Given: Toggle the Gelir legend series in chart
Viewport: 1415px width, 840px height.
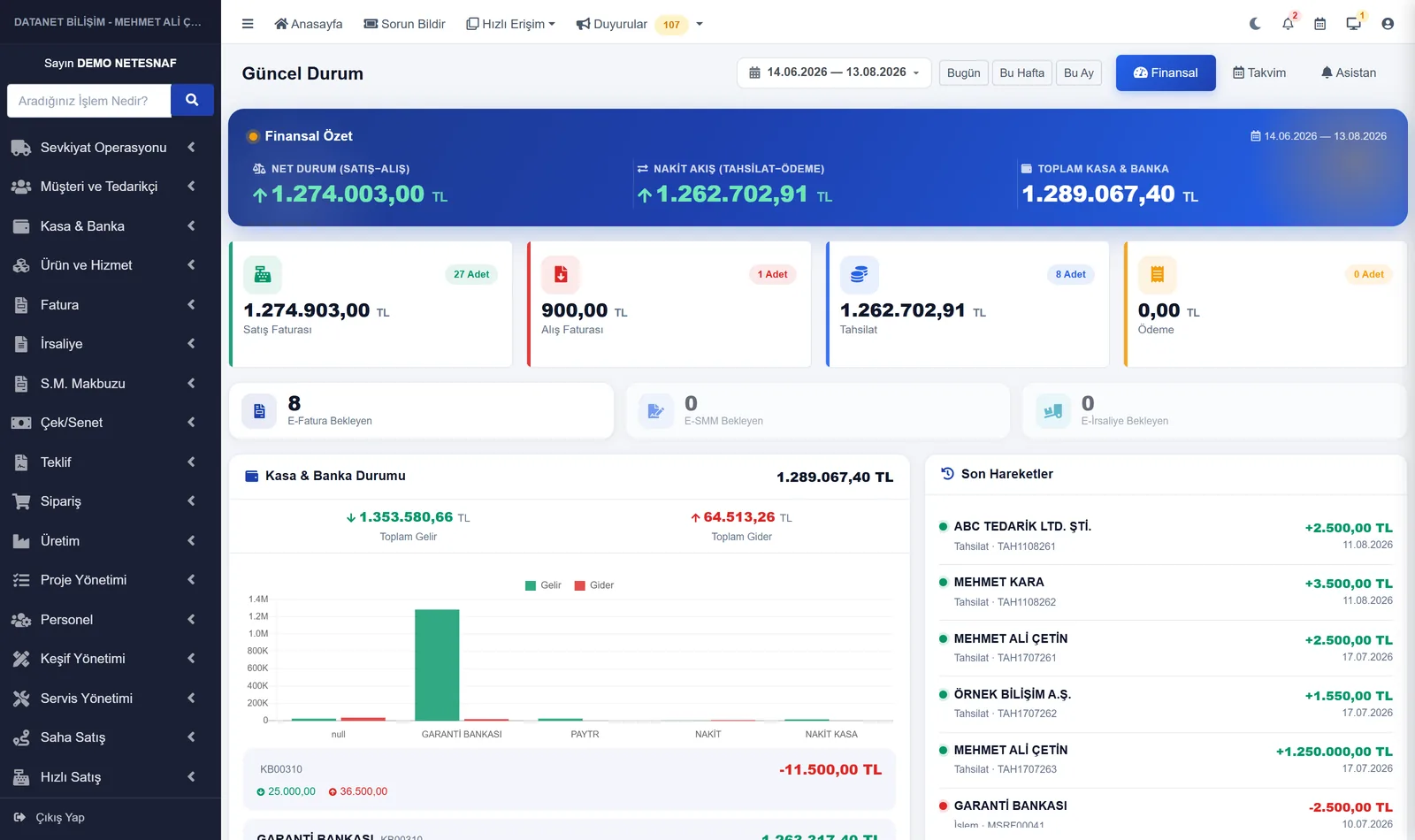Looking at the screenshot, I should pyautogui.click(x=543, y=585).
